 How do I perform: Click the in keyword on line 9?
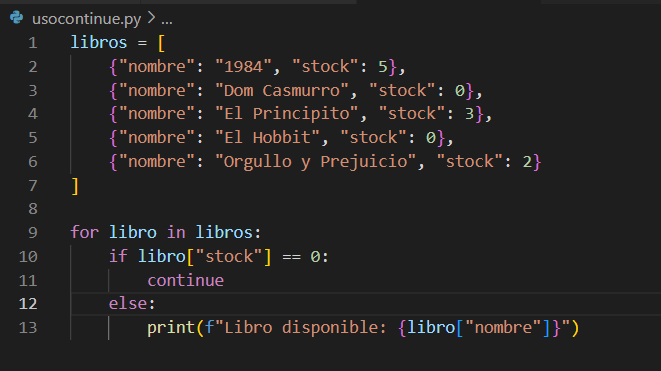click(x=176, y=232)
